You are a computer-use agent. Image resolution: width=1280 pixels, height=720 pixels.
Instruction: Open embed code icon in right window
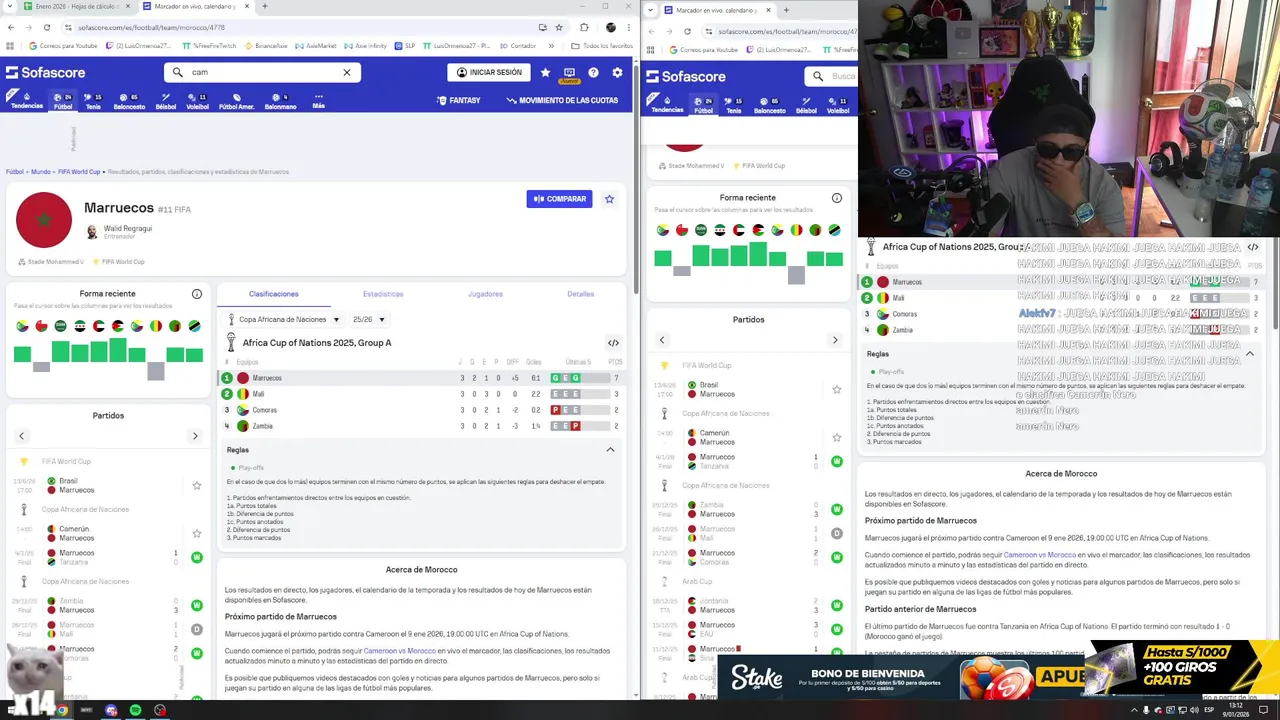pos(1253,247)
